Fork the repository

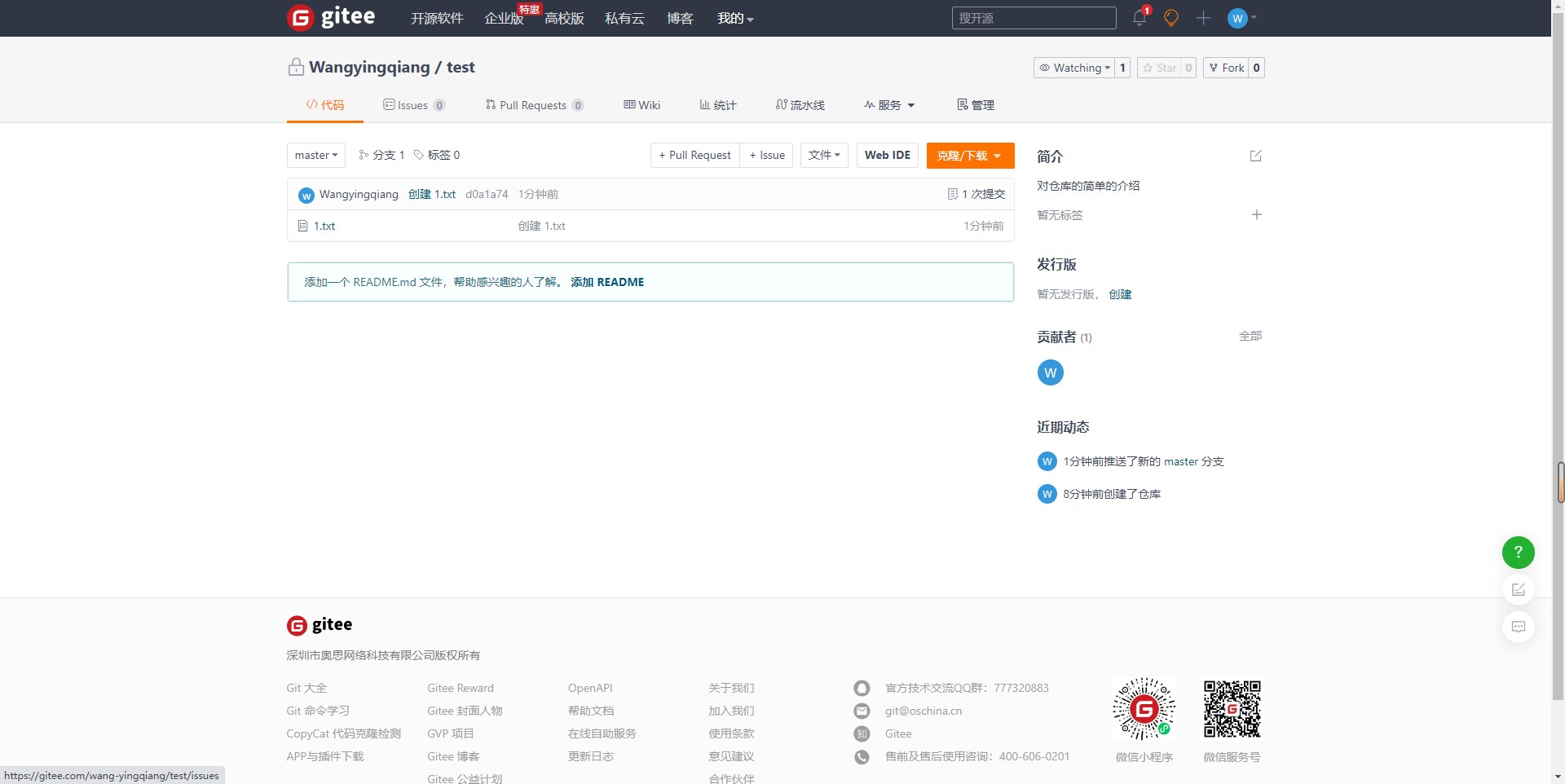pos(1226,68)
